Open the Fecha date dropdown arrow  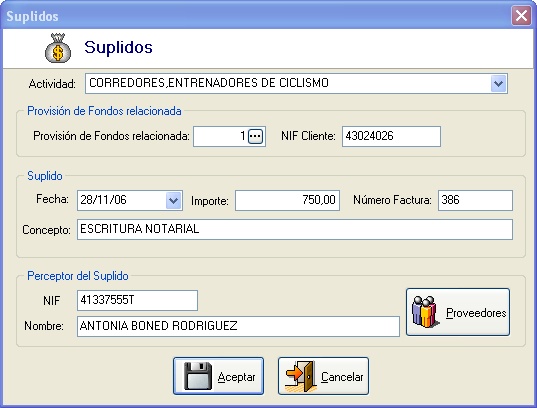[174, 200]
